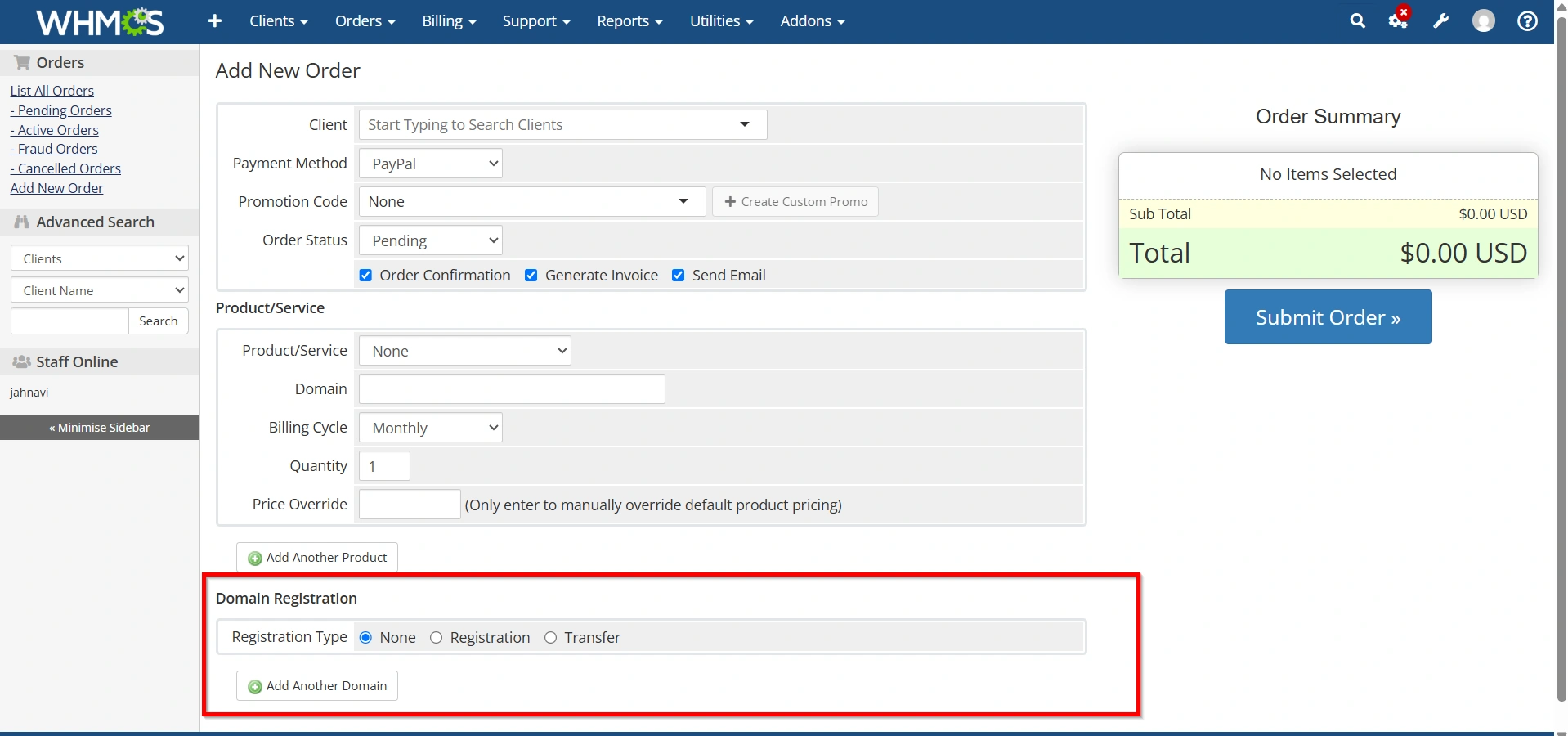Screen dimensions: 1568x736
Task: Toggle the Send Email checkbox
Action: [x=678, y=276]
